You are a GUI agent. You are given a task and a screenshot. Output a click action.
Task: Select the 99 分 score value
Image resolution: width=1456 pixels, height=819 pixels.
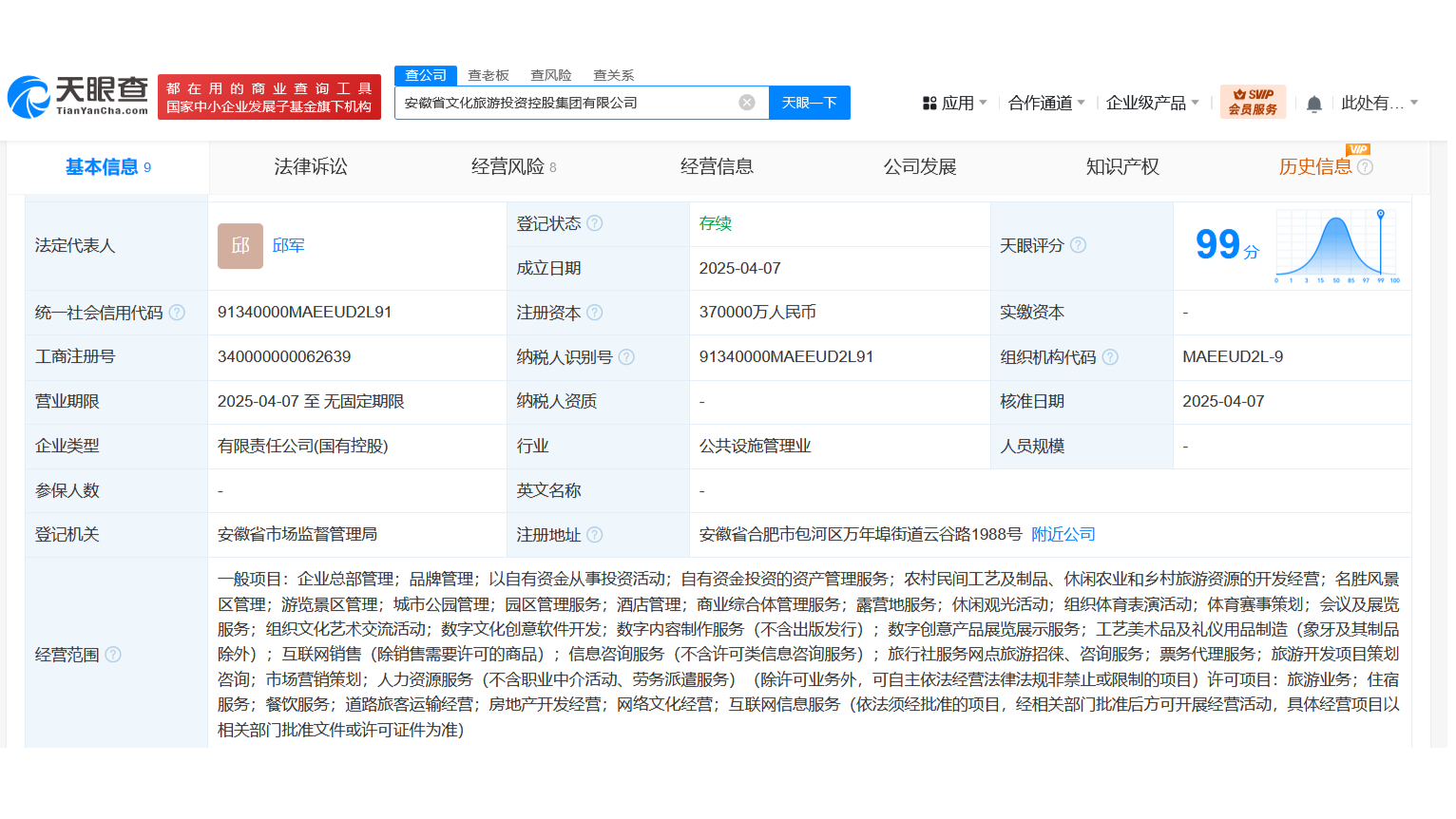click(1227, 245)
